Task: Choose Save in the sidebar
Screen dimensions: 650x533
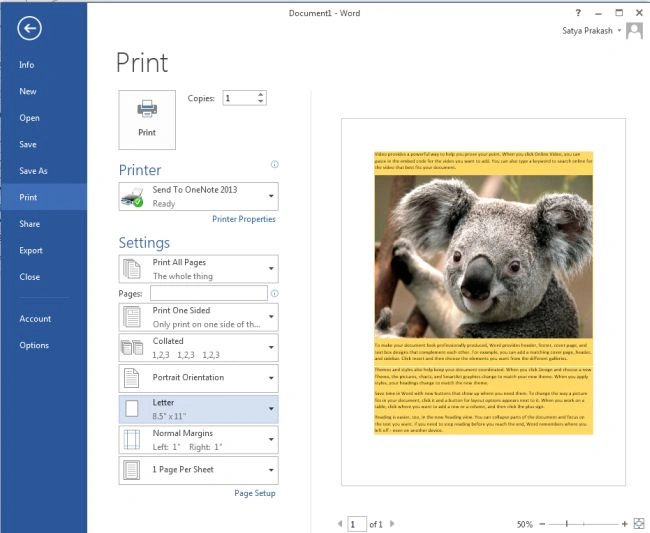Action: click(x=44, y=144)
